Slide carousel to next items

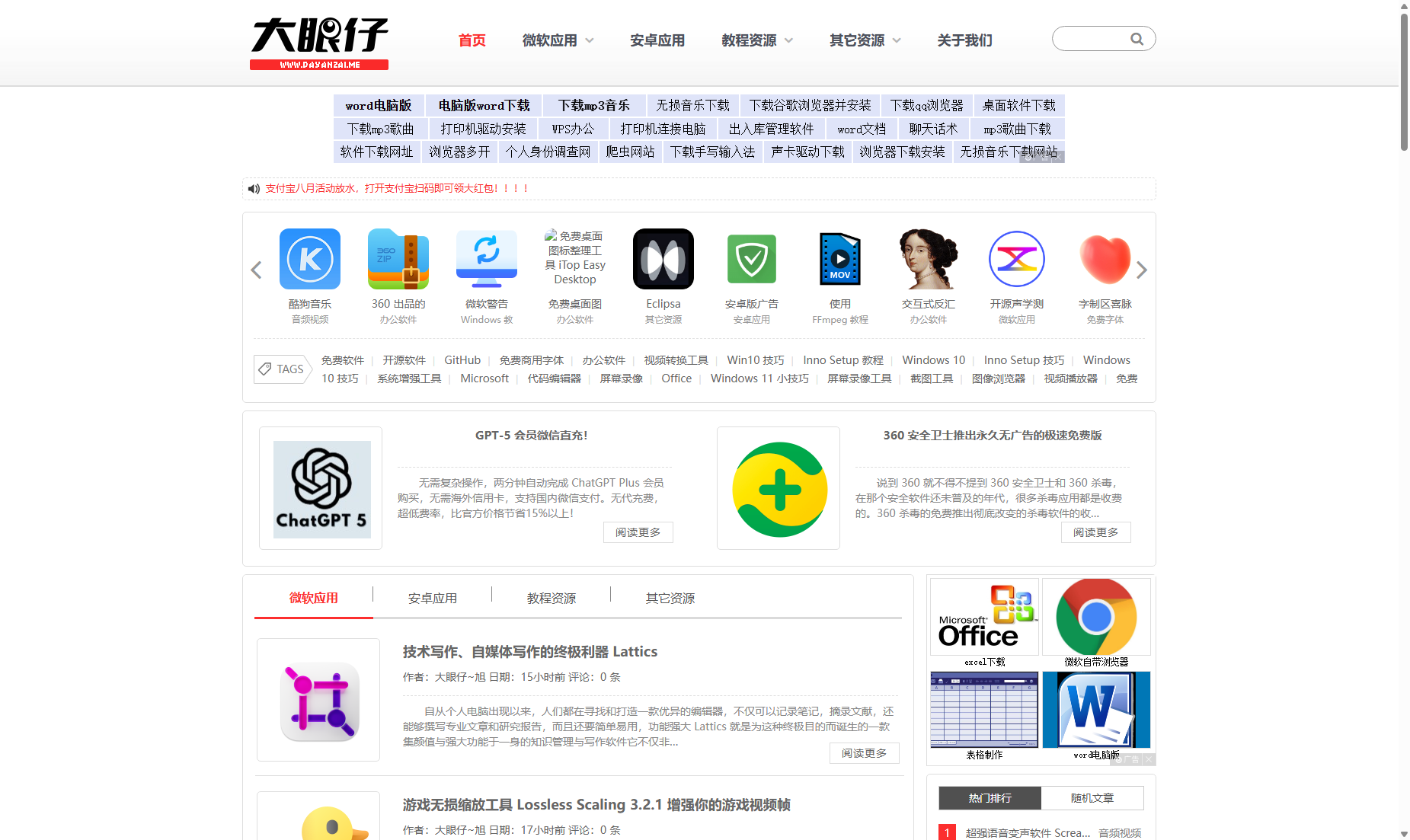(1141, 270)
